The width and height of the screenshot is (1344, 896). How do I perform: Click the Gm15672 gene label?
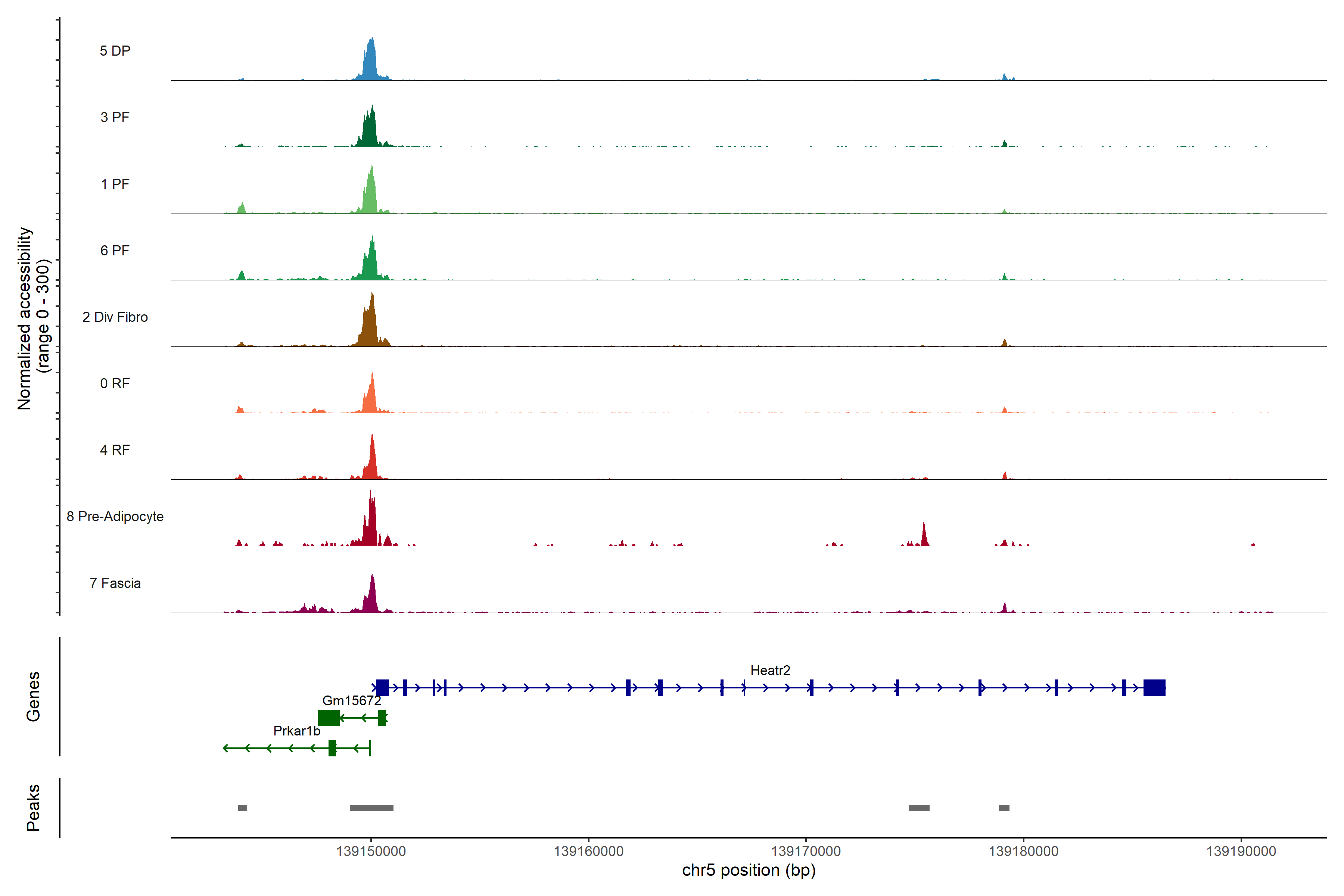[351, 701]
